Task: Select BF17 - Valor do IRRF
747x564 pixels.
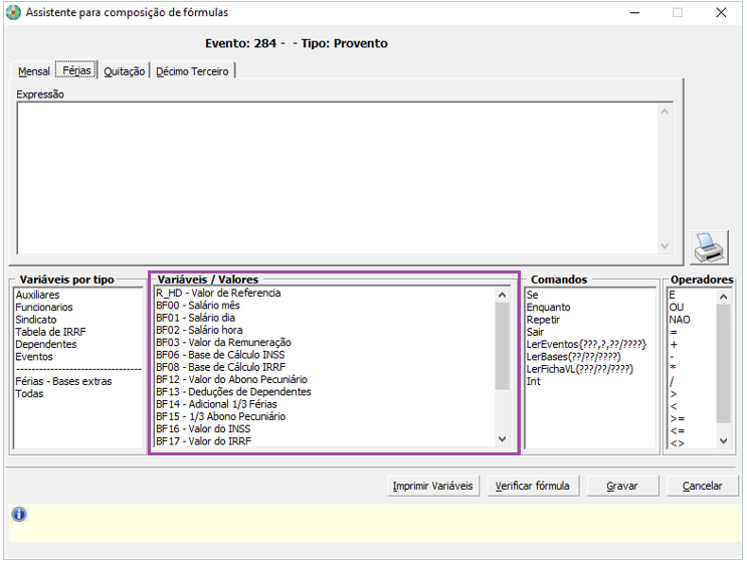Action: 203,442
